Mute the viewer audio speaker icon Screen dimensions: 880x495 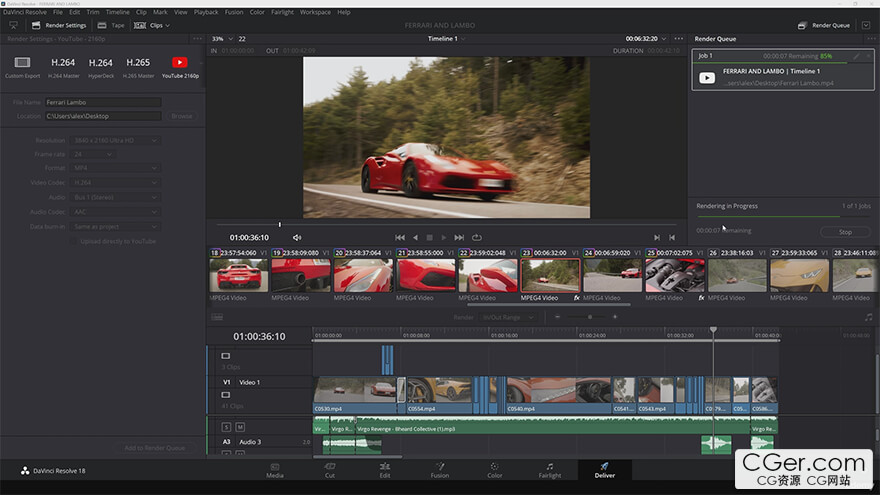pyautogui.click(x=297, y=237)
